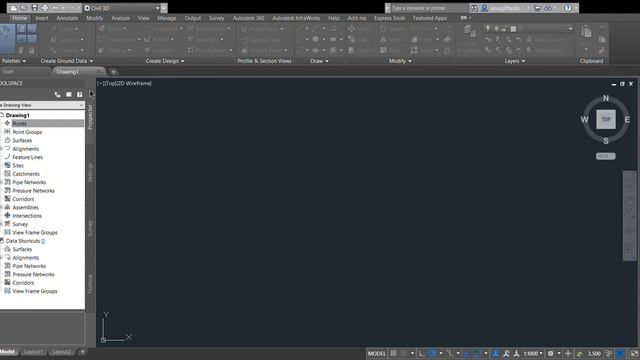Expand the Create Design panel
Image resolution: width=640 pixels, height=360 pixels.
tap(165, 61)
